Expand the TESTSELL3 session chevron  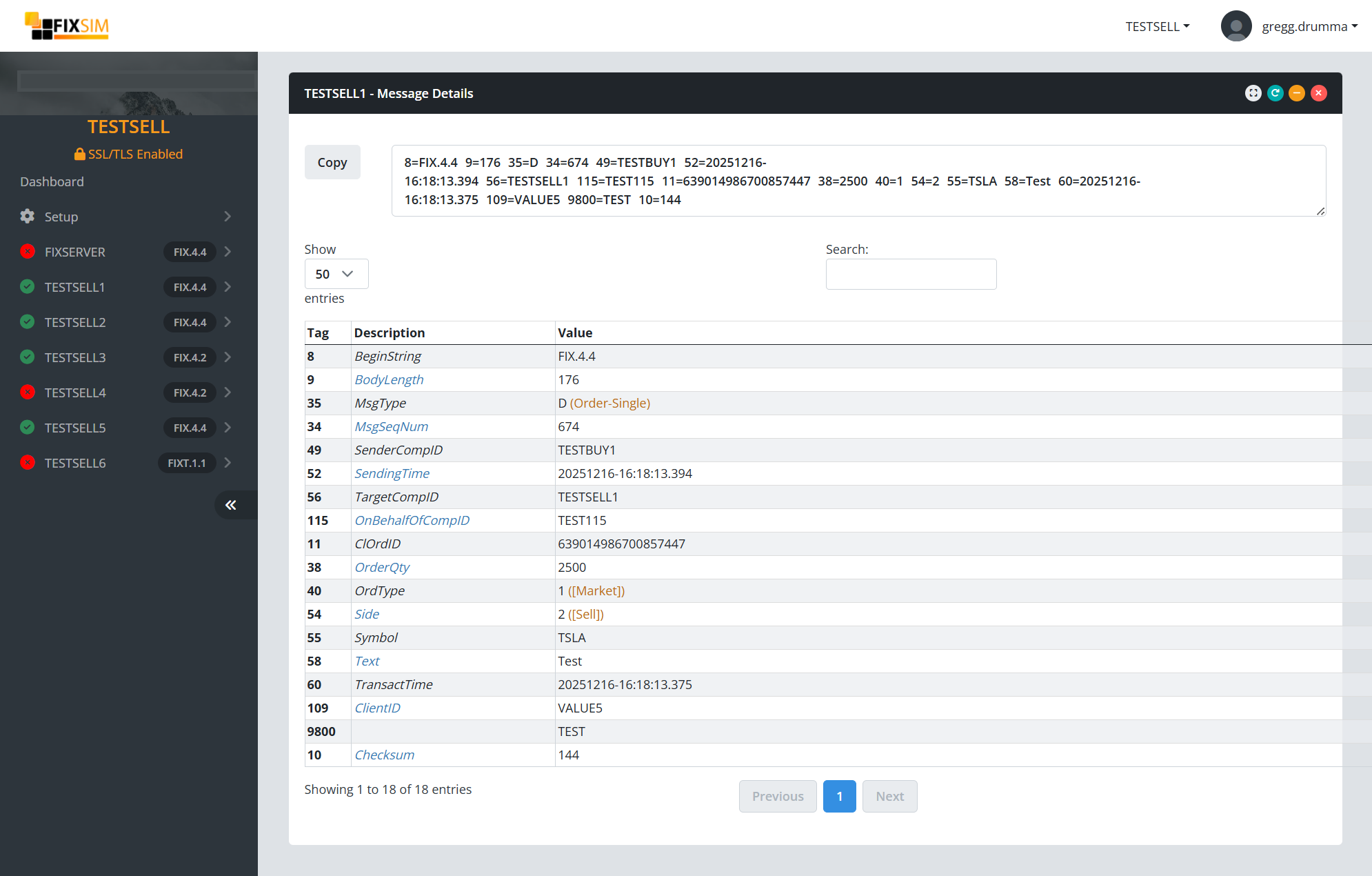(228, 357)
